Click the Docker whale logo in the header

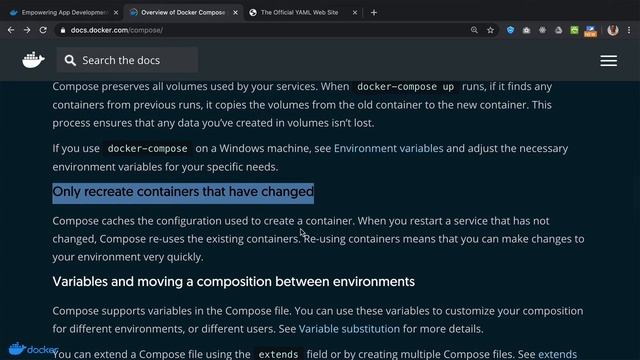pyautogui.click(x=33, y=60)
